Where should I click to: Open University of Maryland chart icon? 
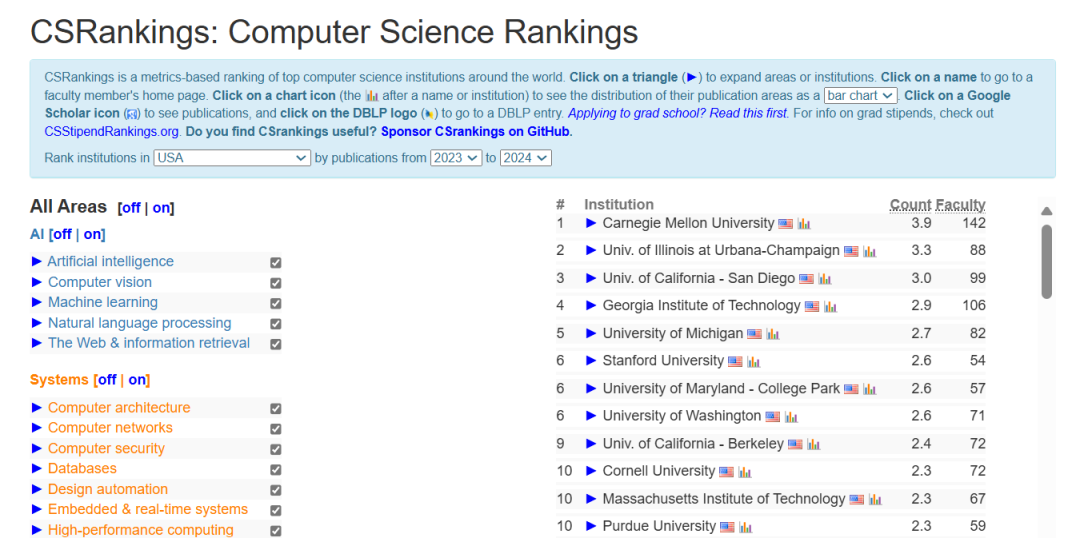pos(870,389)
